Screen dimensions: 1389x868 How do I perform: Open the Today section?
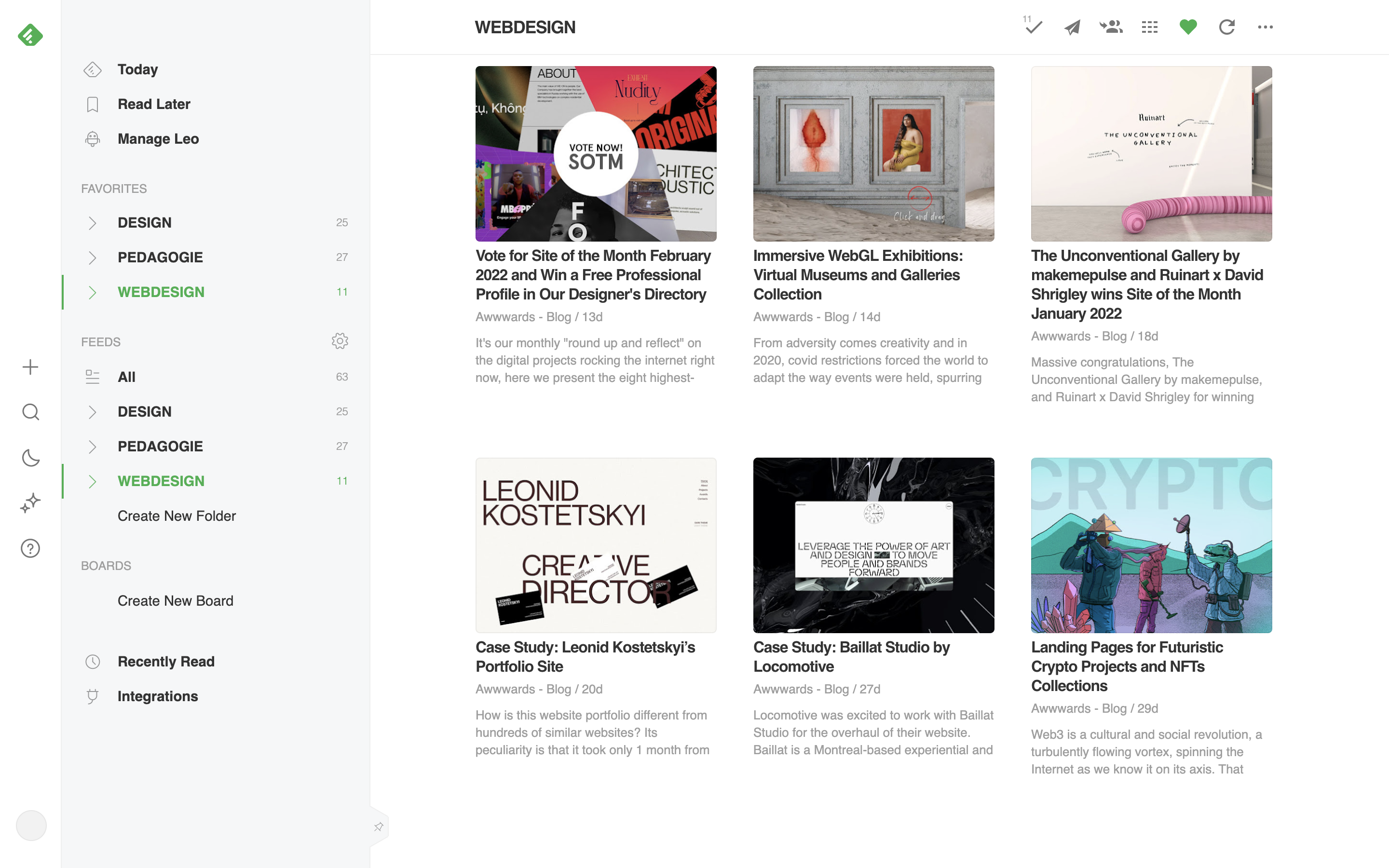[137, 69]
